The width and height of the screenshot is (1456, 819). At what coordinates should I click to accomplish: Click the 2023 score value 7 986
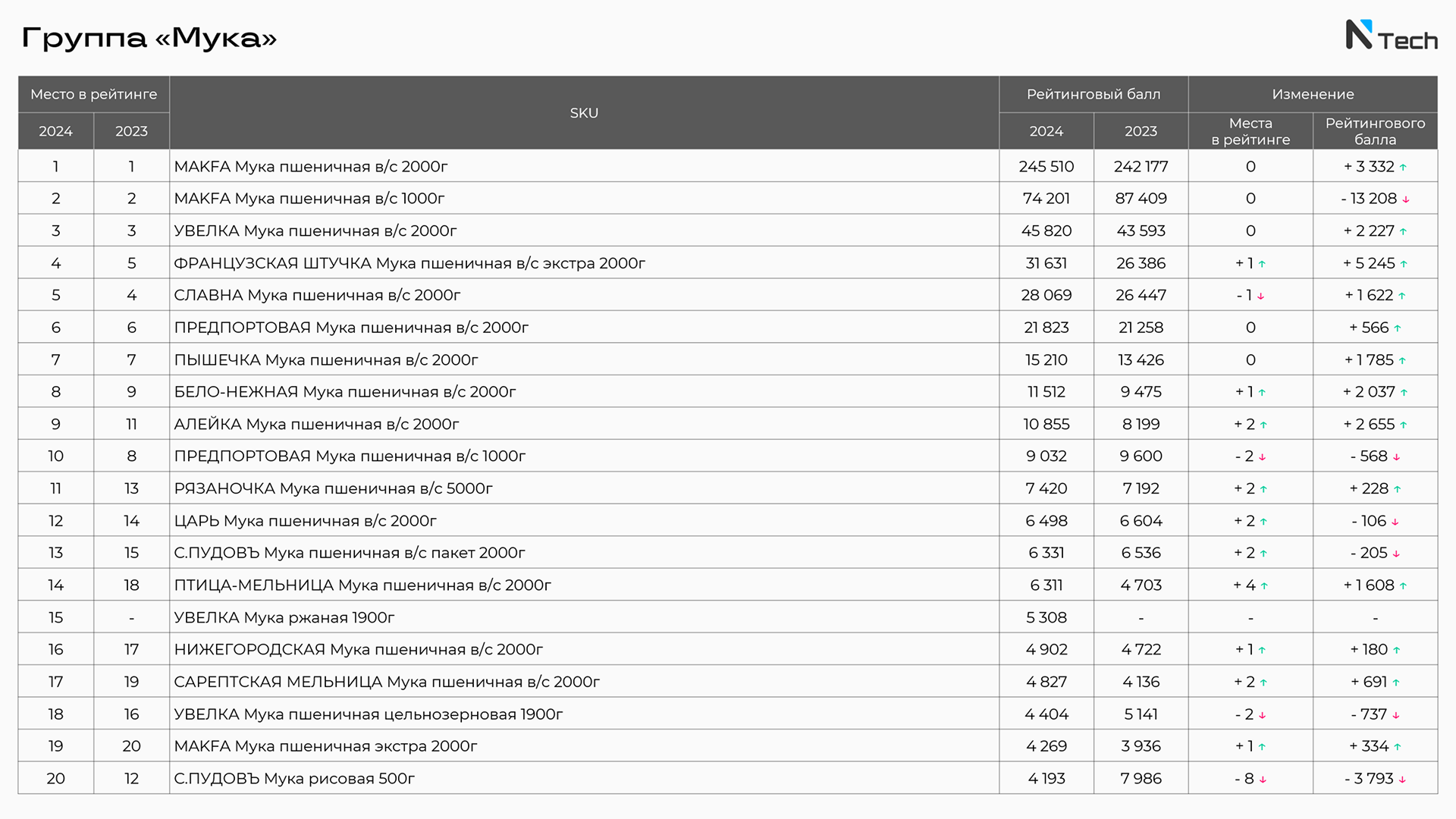(x=1141, y=778)
